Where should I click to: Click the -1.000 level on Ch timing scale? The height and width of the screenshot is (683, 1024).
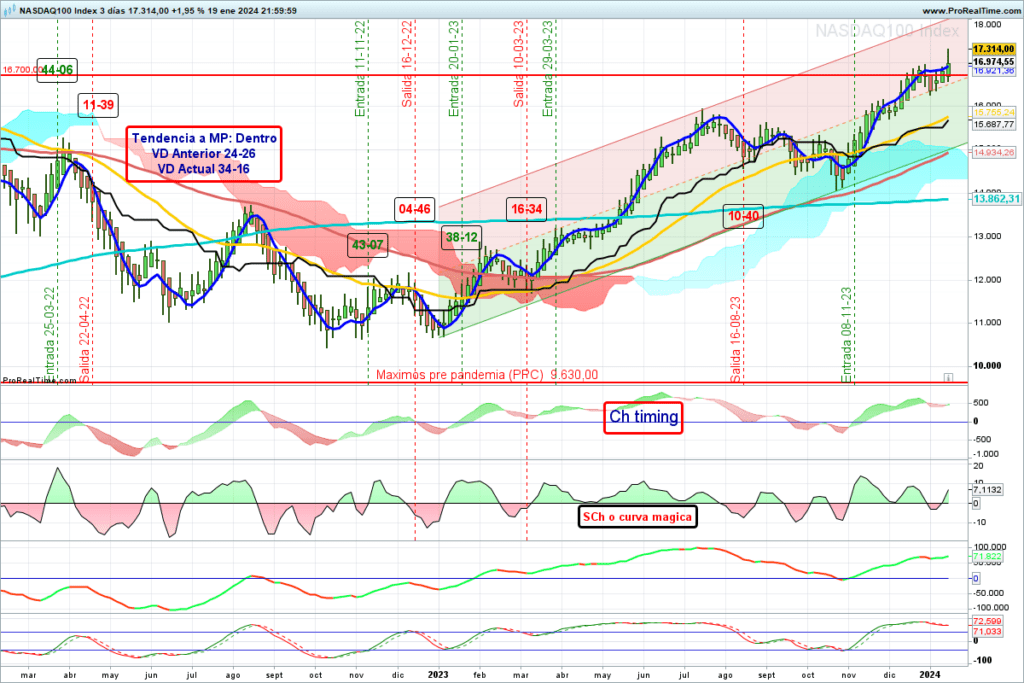tap(985, 454)
